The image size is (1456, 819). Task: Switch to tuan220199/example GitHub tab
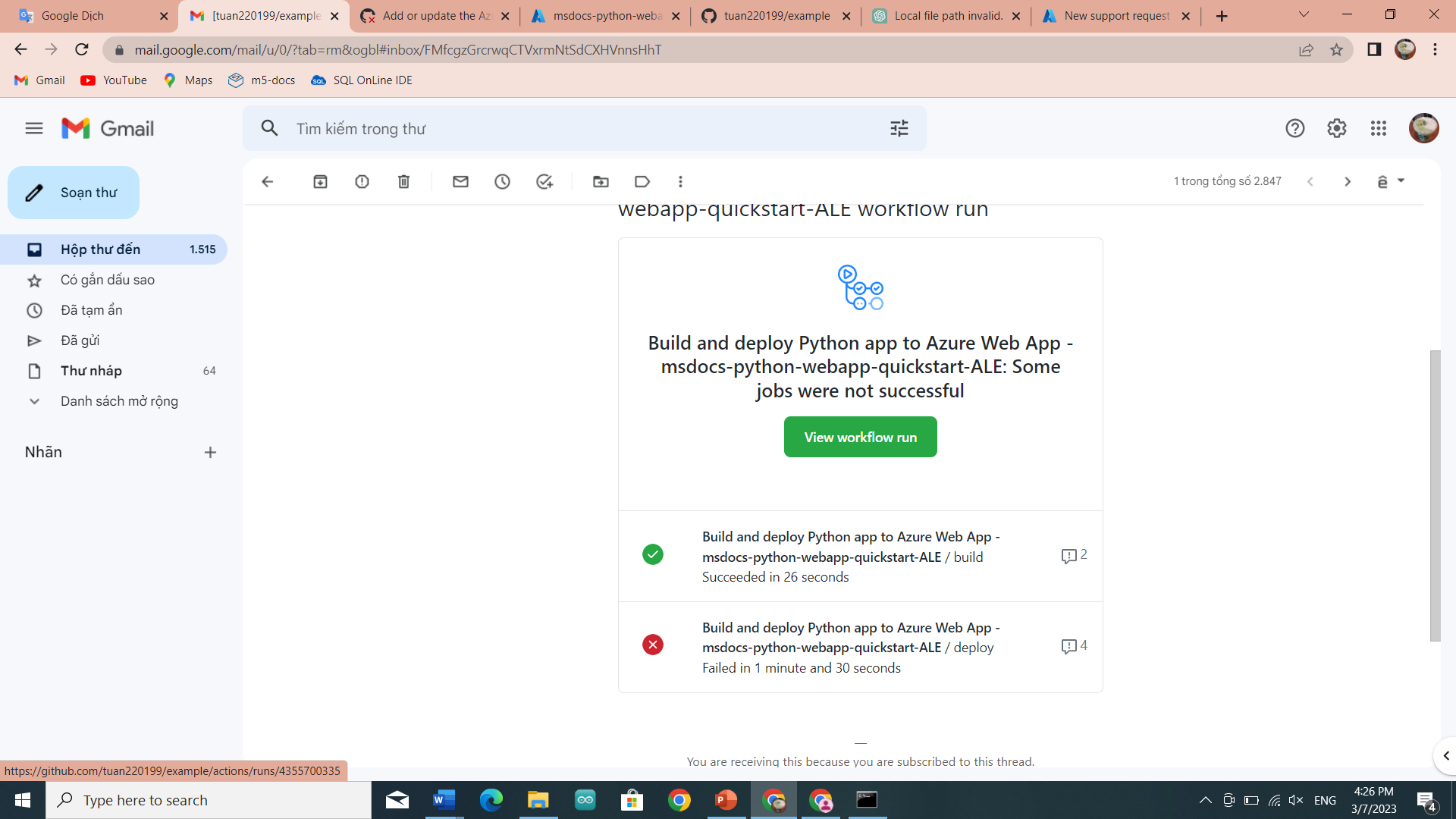click(776, 16)
